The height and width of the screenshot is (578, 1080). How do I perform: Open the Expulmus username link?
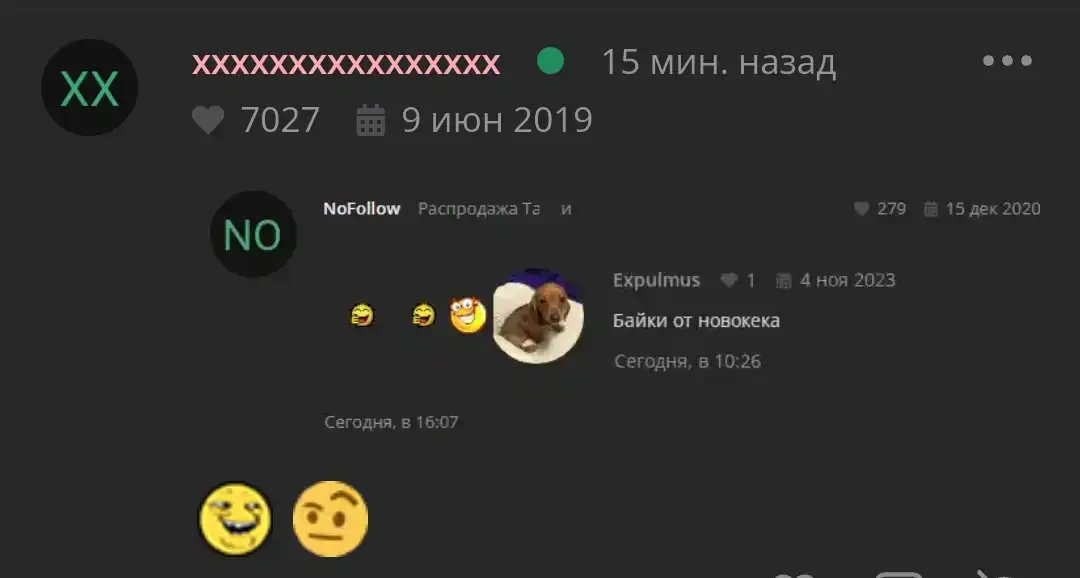[656, 280]
